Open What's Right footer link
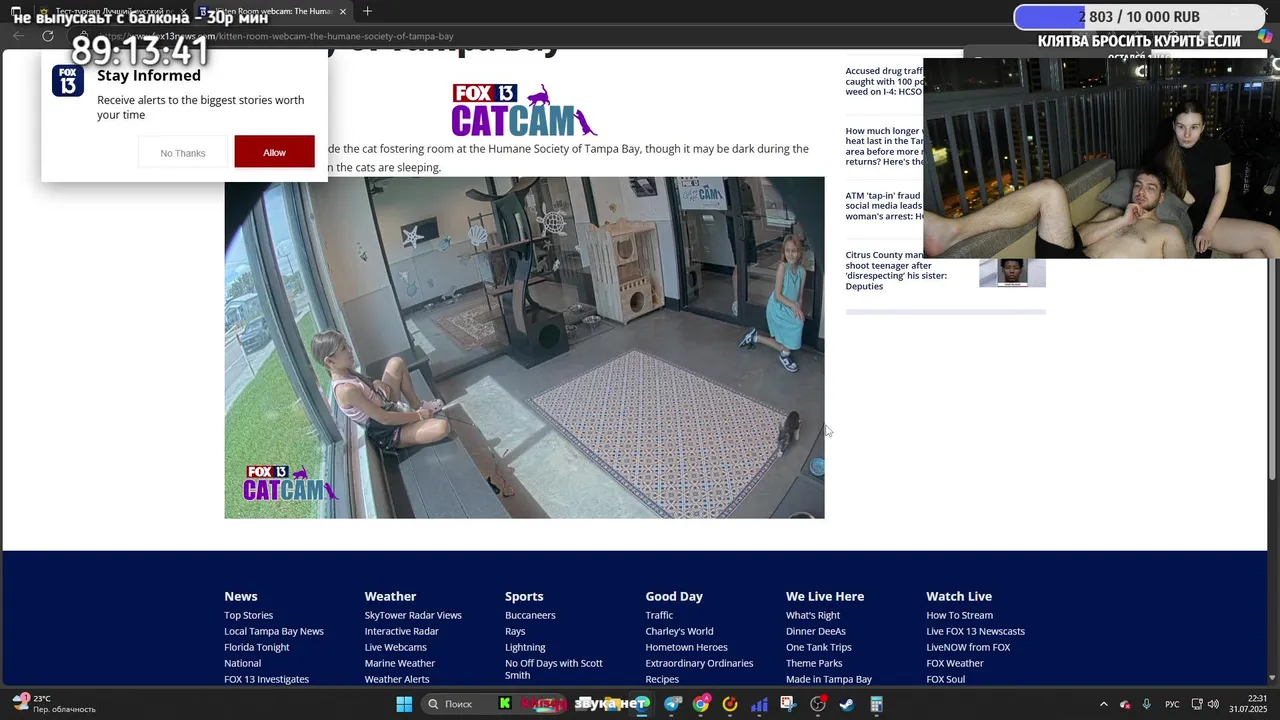 click(813, 615)
